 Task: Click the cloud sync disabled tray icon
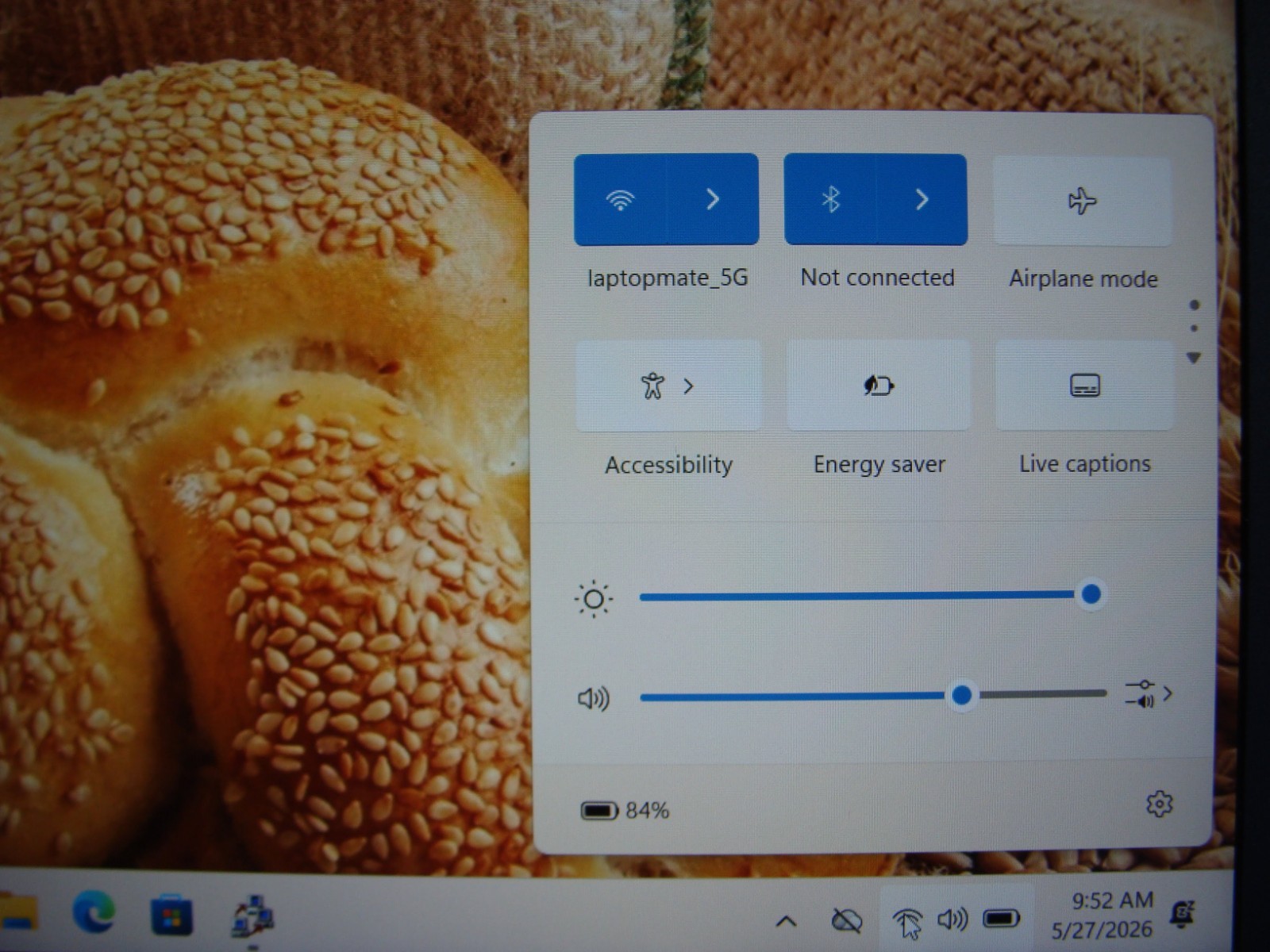click(x=846, y=921)
